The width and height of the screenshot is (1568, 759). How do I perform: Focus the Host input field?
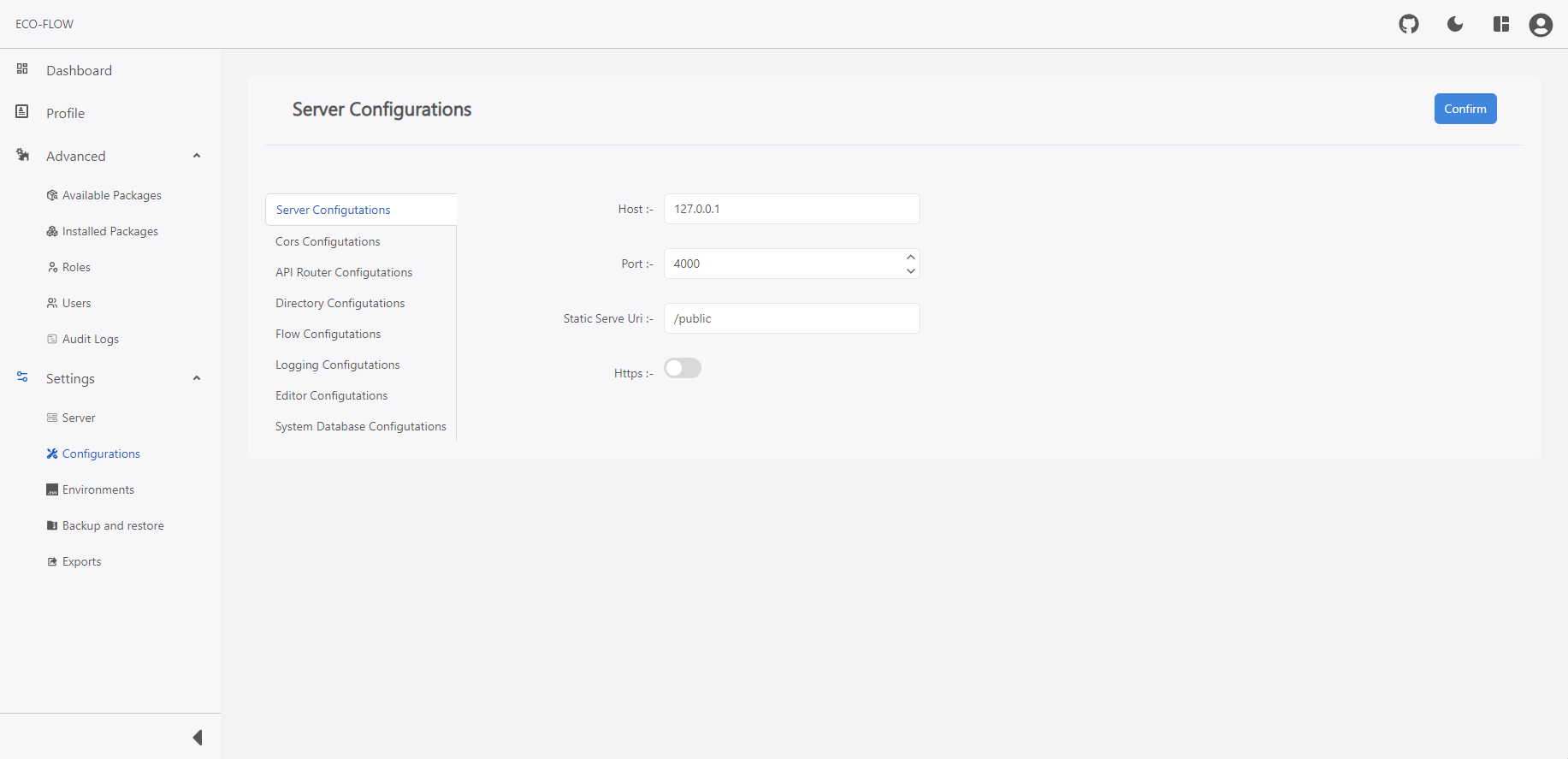pyautogui.click(x=792, y=209)
